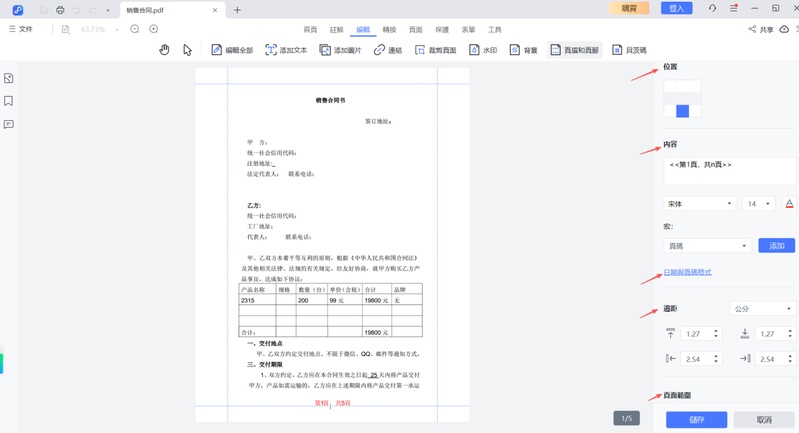
Task: Click the cloud upload icon
Action: click(785, 29)
